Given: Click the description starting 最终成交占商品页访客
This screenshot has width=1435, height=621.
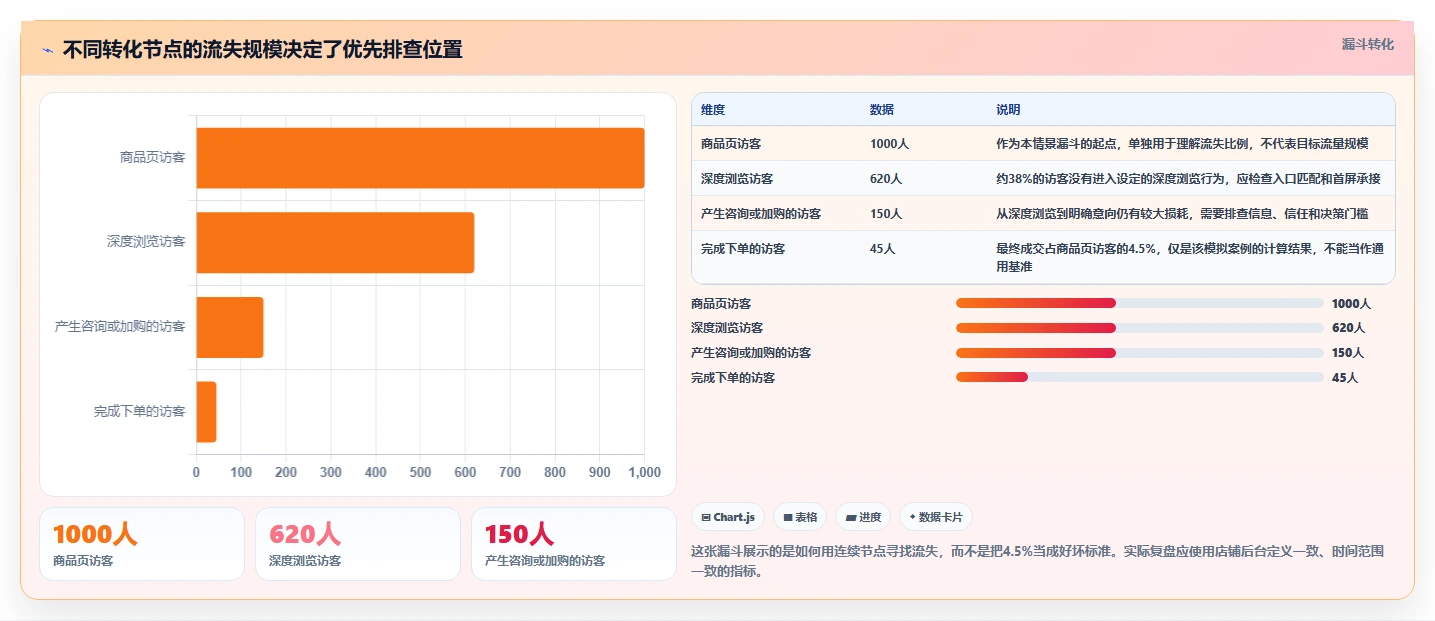Looking at the screenshot, I should (x=1190, y=258).
